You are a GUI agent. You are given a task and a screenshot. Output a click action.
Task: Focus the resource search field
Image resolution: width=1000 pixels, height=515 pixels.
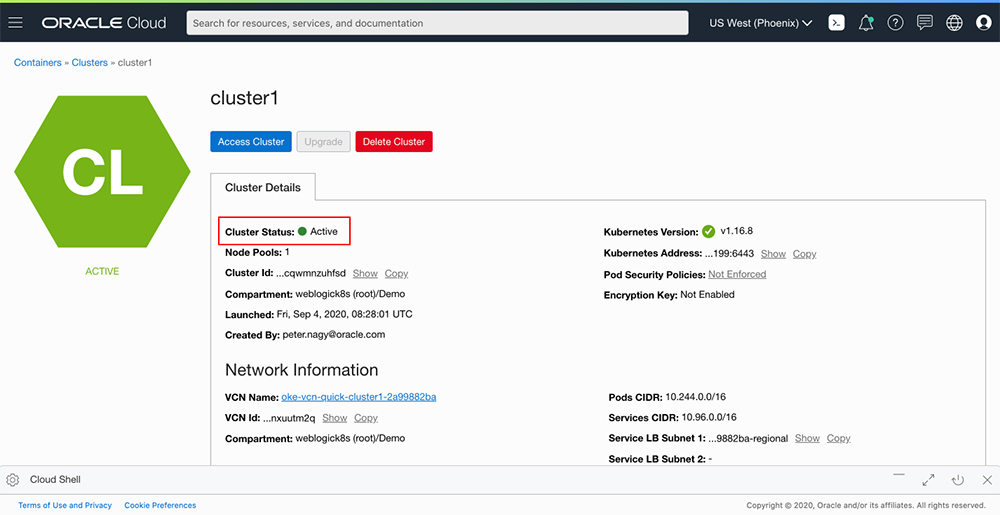[438, 23]
